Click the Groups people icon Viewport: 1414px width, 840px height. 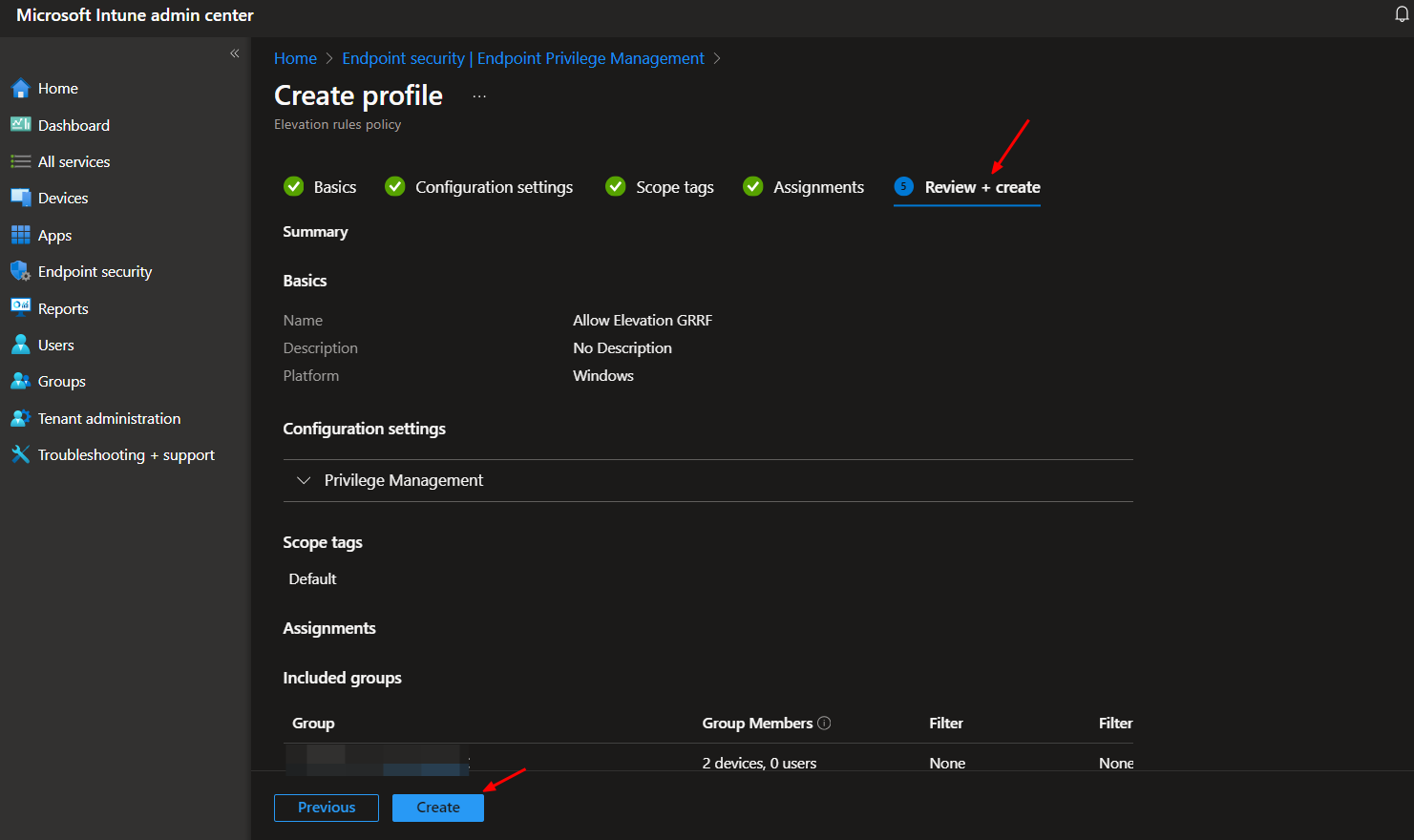pyautogui.click(x=20, y=381)
